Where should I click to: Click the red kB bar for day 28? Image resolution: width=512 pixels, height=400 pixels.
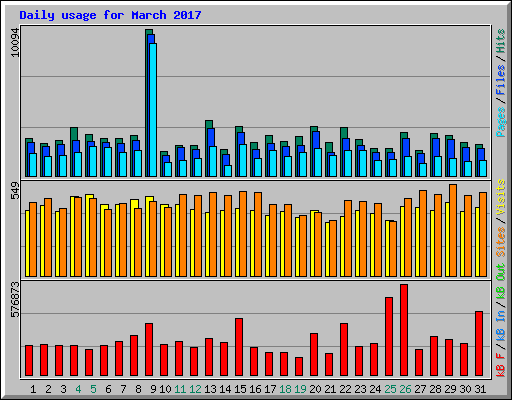point(434,356)
